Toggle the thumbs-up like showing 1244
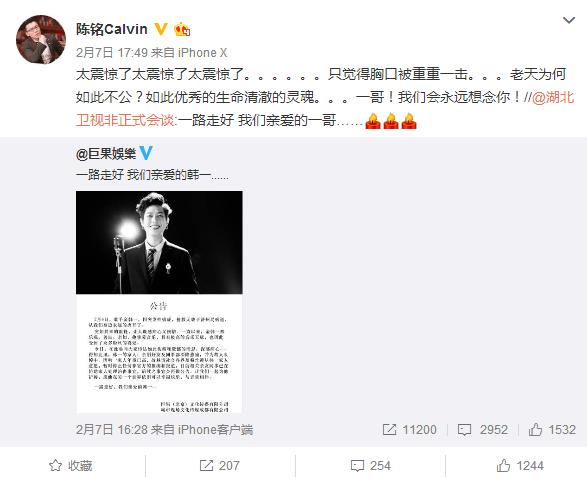Screen dimensions: 587x478 (x=520, y=466)
